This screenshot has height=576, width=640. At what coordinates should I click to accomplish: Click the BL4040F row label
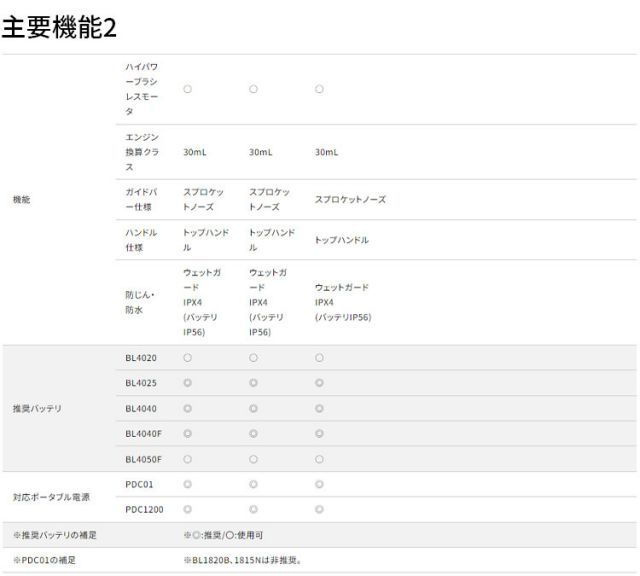pyautogui.click(x=143, y=433)
